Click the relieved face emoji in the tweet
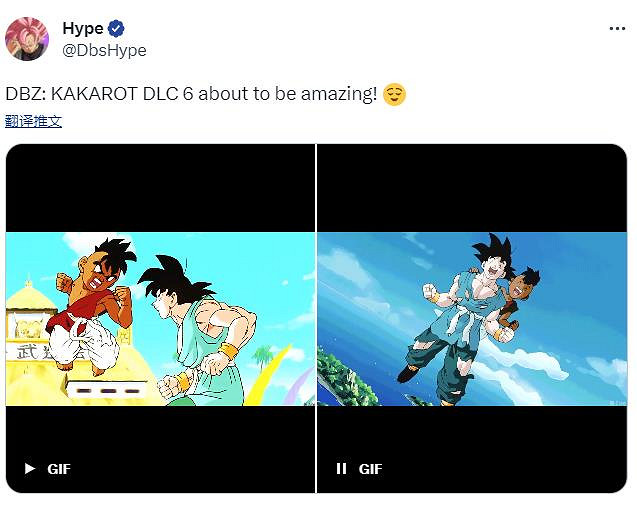637x511 pixels. click(x=394, y=94)
